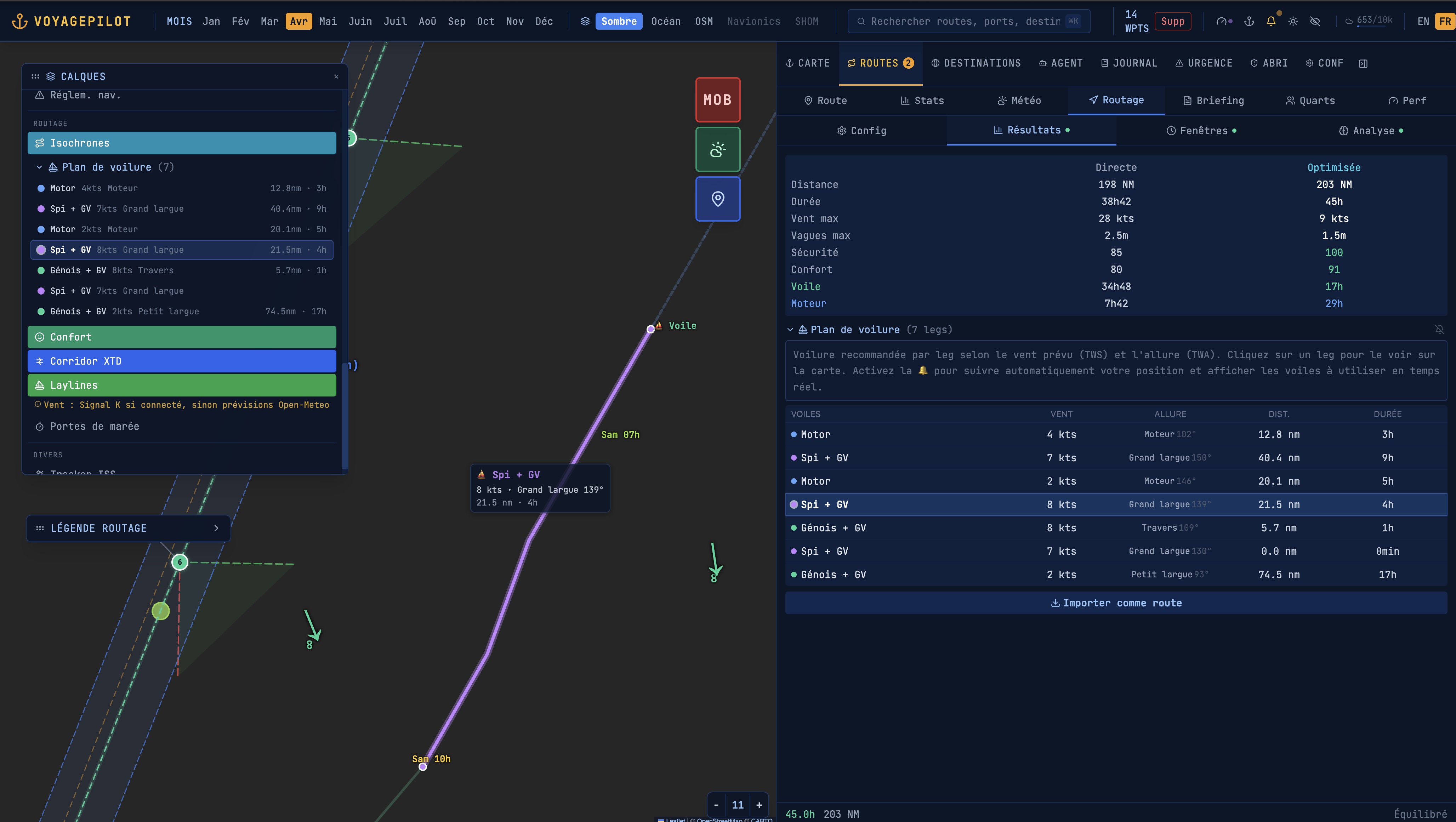Click the crossed-out eye icon
Image resolution: width=1456 pixels, height=822 pixels.
click(x=1315, y=22)
